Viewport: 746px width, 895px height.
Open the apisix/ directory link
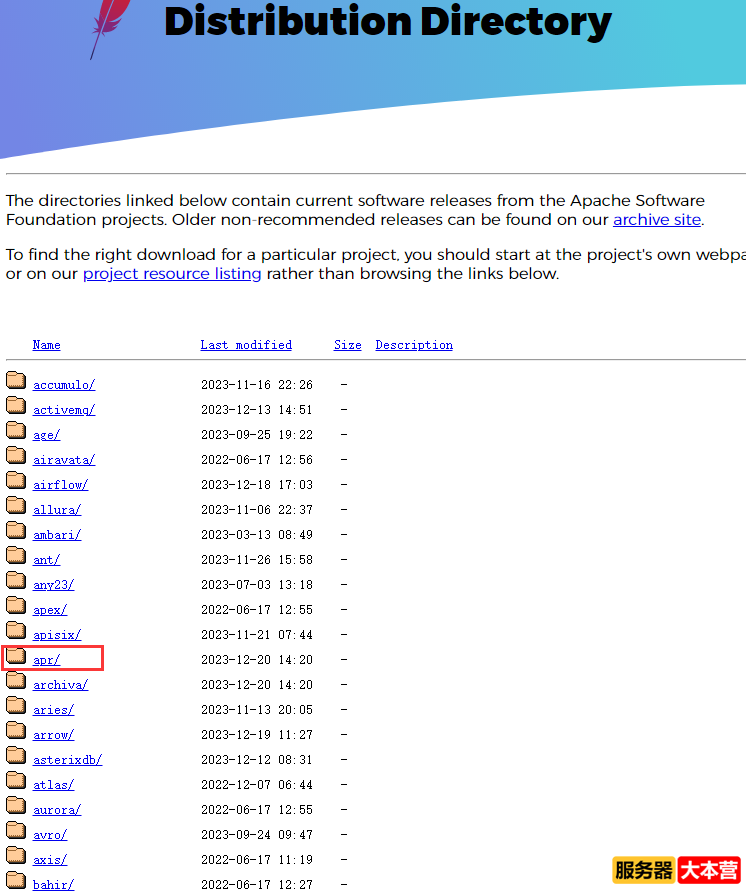(x=57, y=635)
